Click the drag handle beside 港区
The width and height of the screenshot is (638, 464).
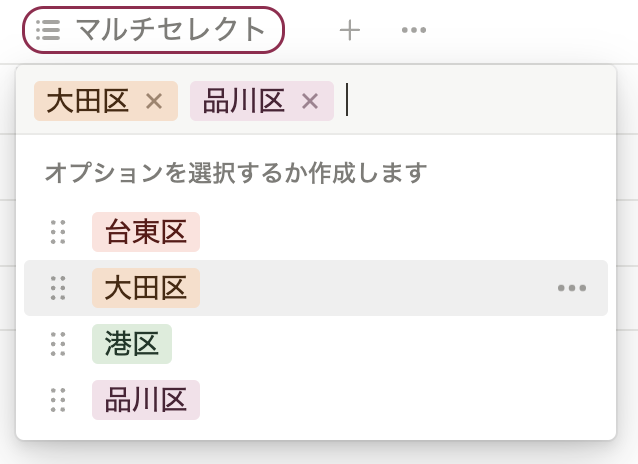(58, 344)
